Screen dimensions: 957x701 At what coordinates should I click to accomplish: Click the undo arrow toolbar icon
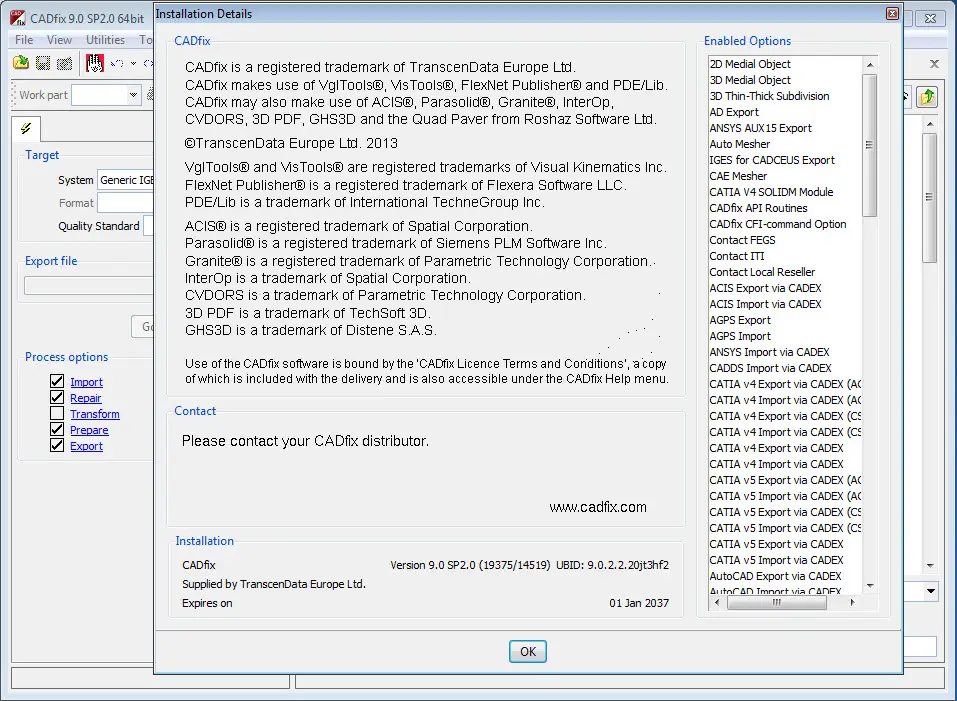tap(117, 63)
